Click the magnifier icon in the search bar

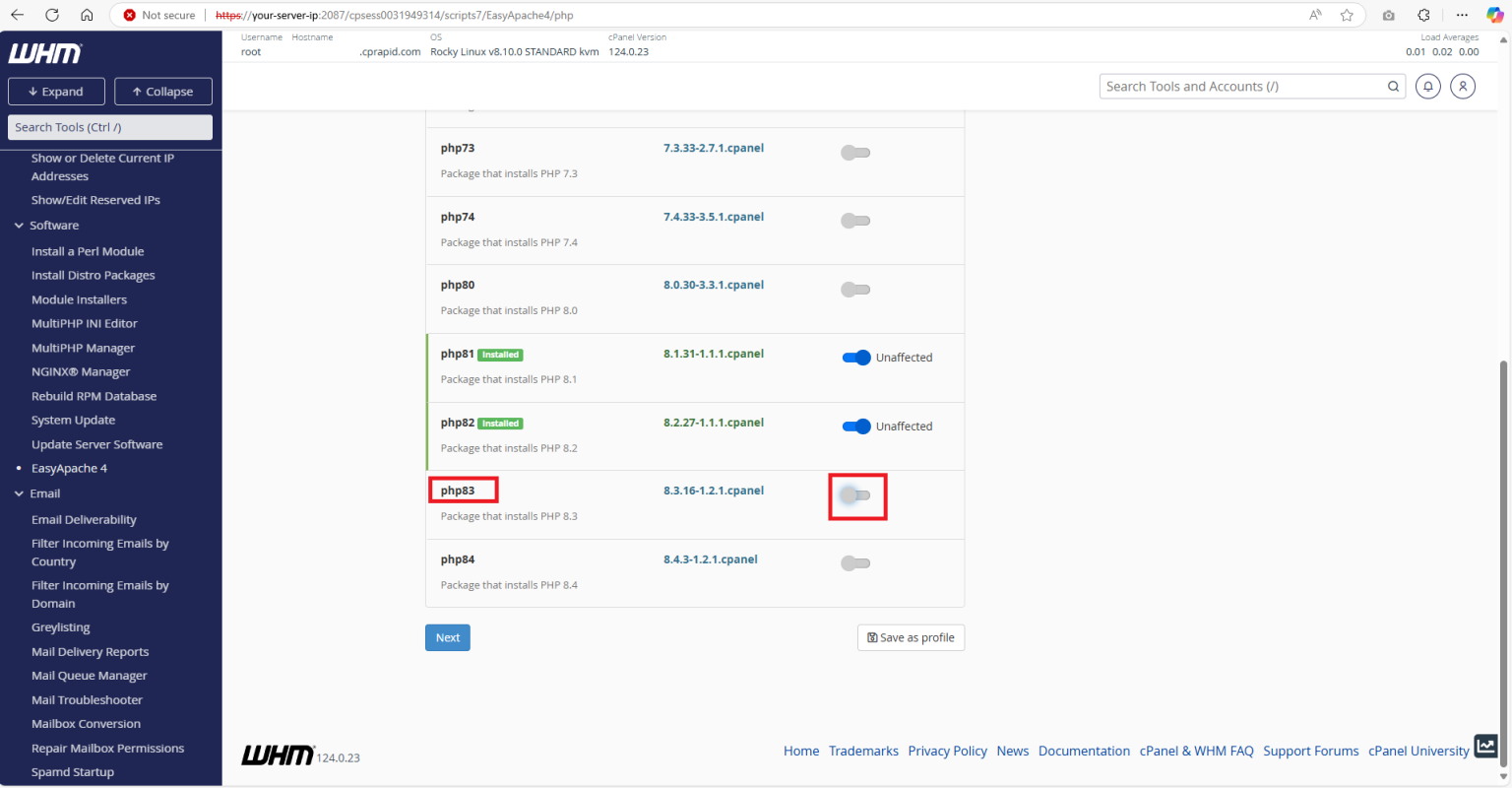click(x=1393, y=86)
